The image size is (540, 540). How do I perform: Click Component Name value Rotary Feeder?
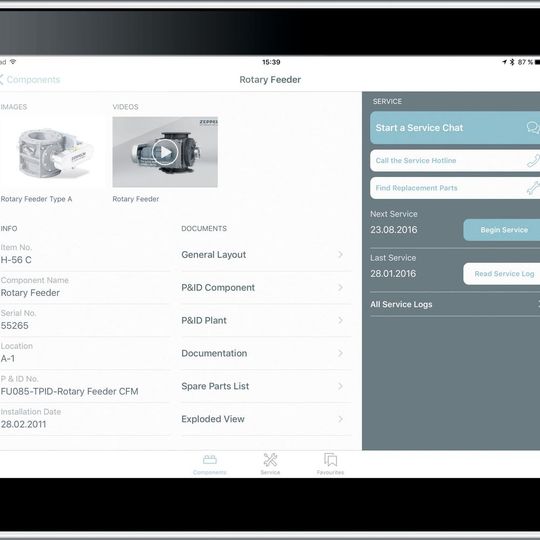30,293
